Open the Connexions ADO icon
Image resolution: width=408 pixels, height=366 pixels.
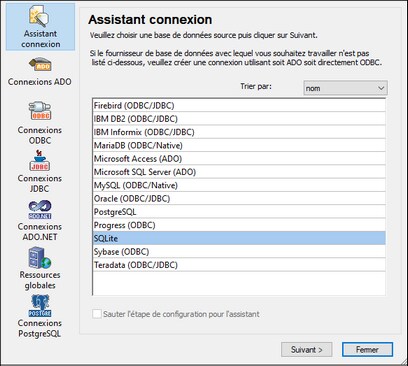tap(40, 65)
